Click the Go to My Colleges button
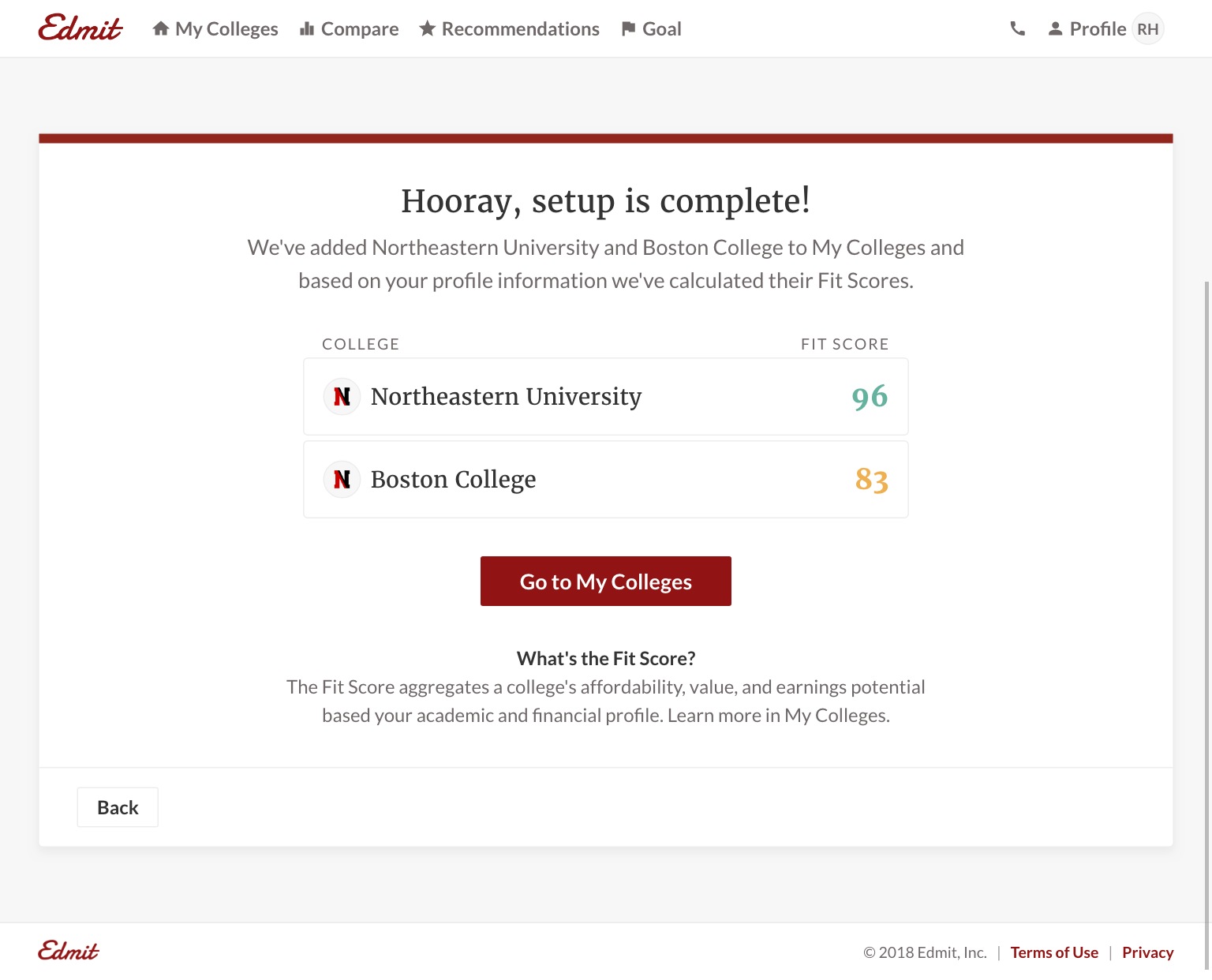 (x=606, y=582)
